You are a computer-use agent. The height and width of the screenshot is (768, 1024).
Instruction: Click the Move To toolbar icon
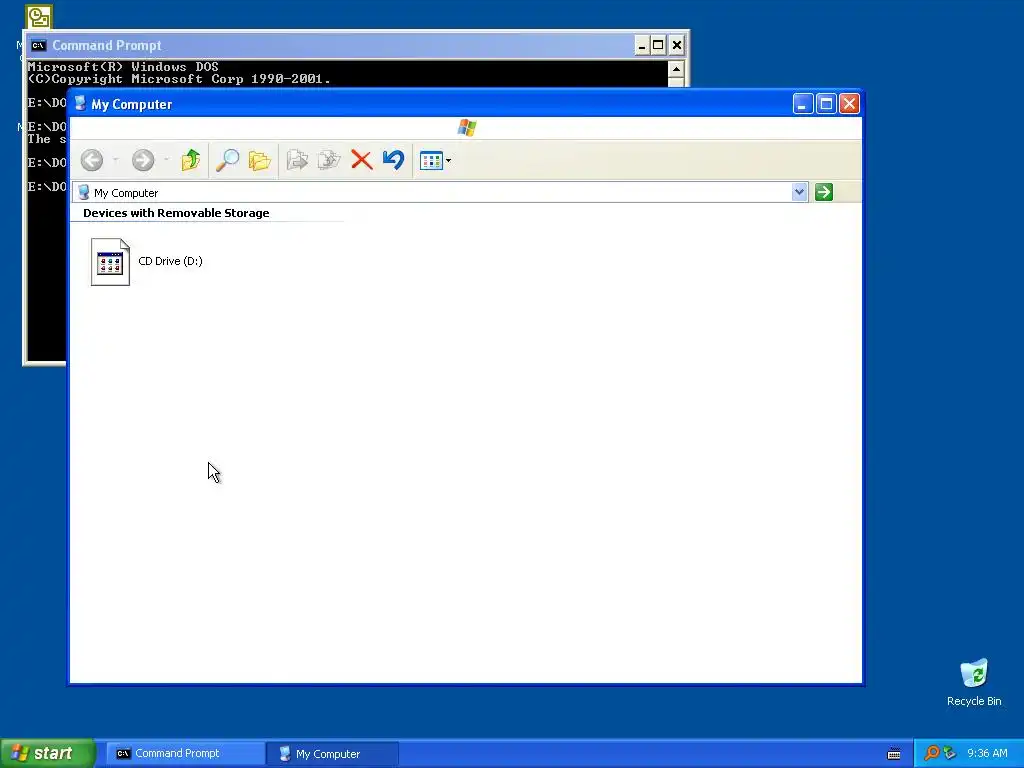click(298, 160)
